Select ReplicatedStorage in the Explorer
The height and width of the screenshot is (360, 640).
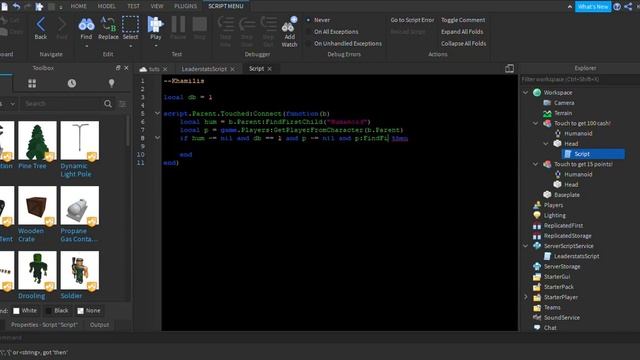point(567,236)
